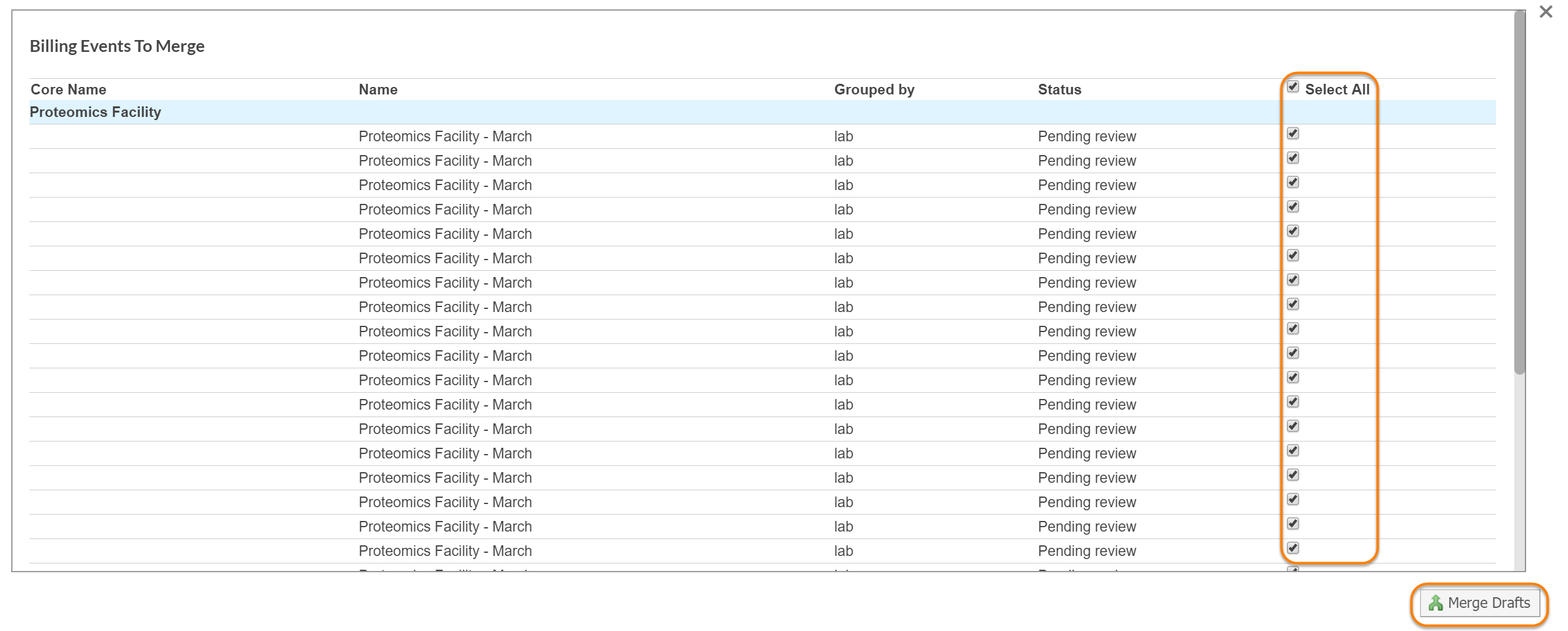Untick the fifth billing event checkbox
The height and width of the screenshot is (631, 1568).
point(1293,231)
